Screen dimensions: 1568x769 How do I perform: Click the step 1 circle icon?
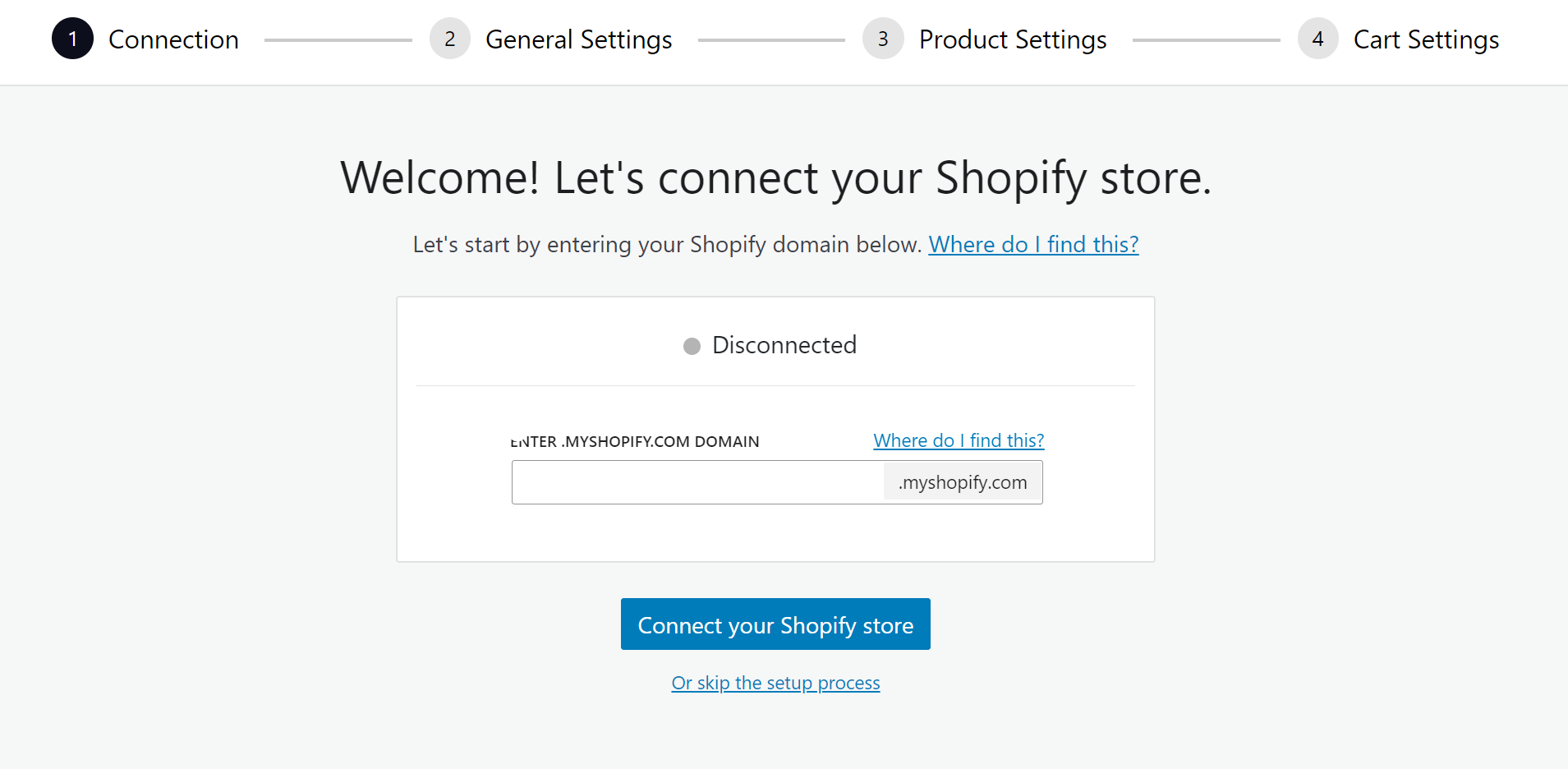point(72,39)
